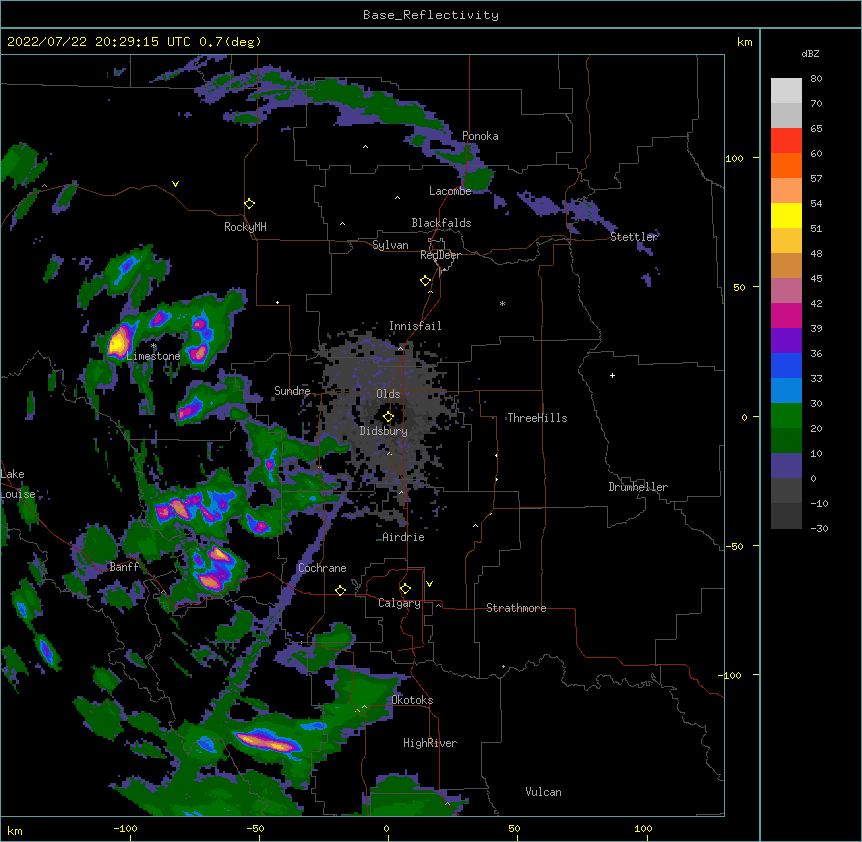
Task: Click the yellow 51 dBZ legend swatch
Action: (x=786, y=215)
